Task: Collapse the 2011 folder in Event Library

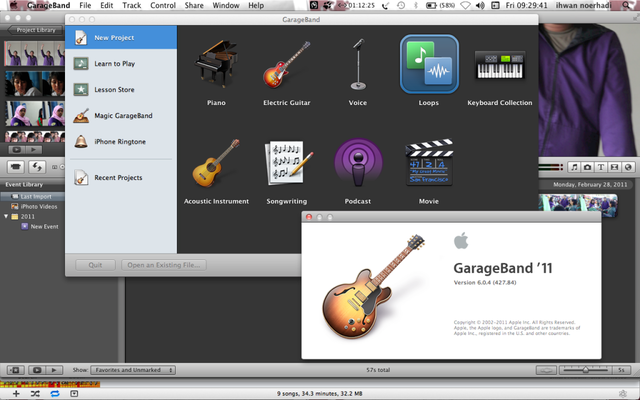Action: [x=6, y=216]
